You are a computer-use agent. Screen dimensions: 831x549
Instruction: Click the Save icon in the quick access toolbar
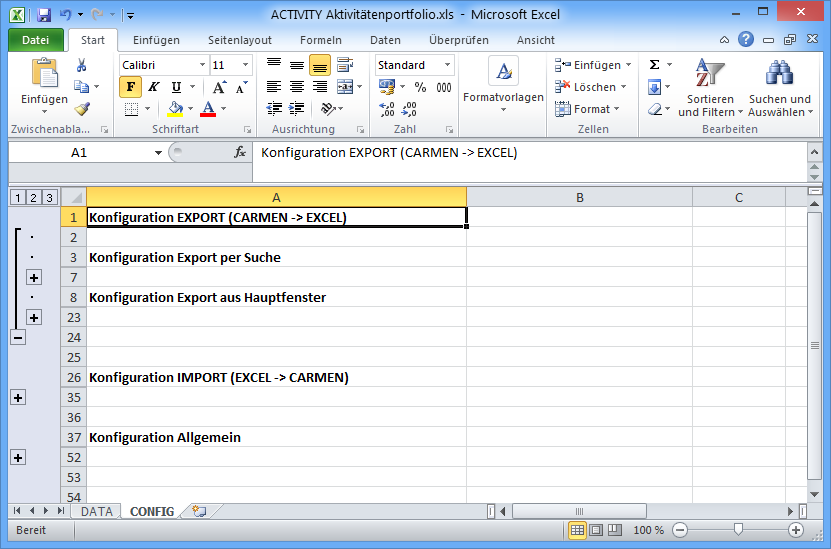43,15
